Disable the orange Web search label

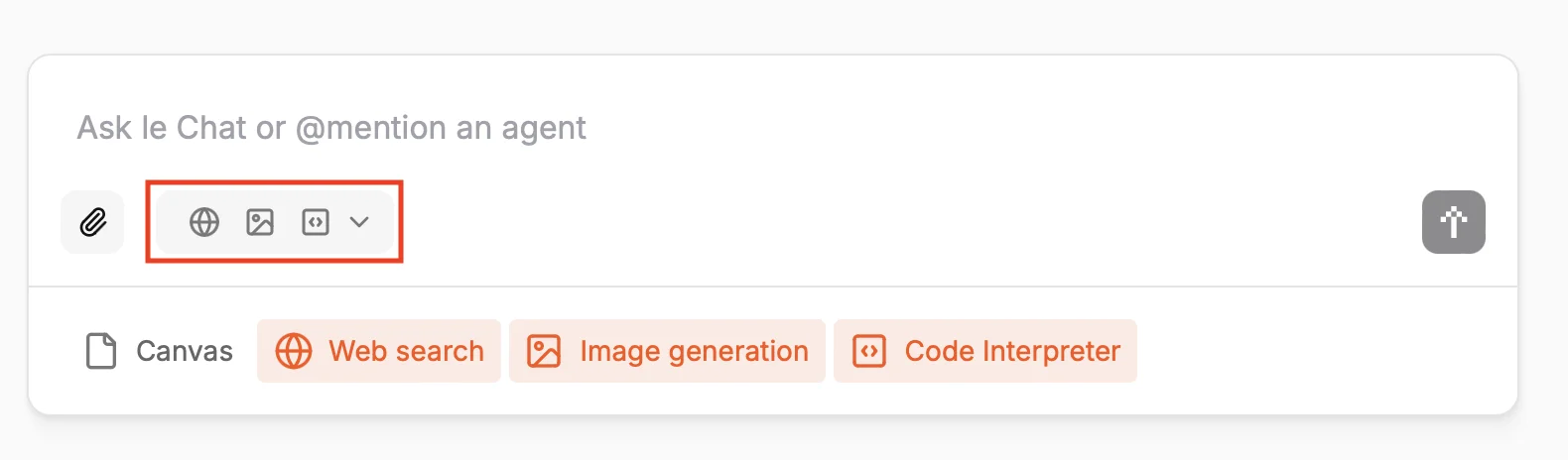(406, 351)
